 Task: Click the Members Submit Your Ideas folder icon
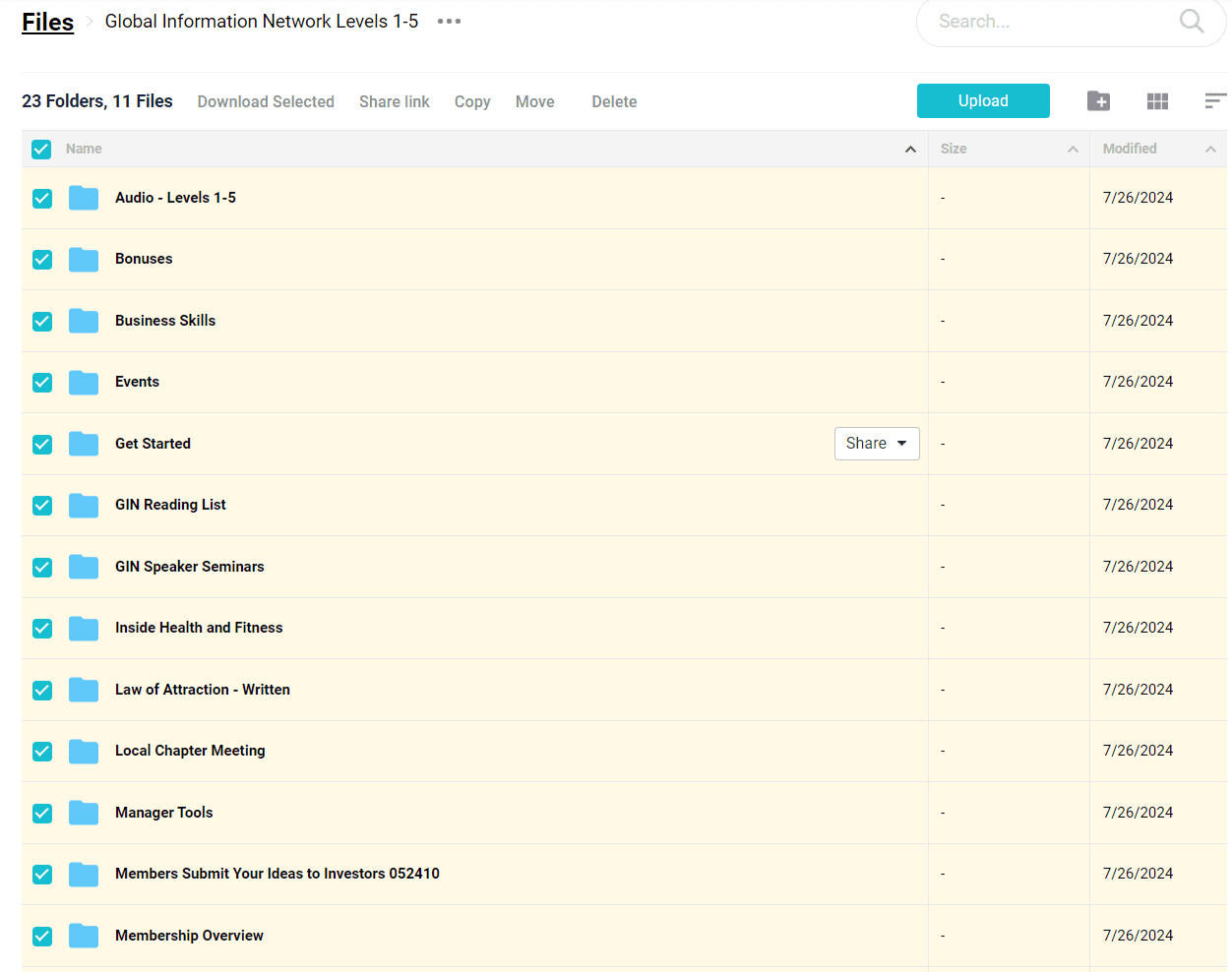click(x=84, y=874)
